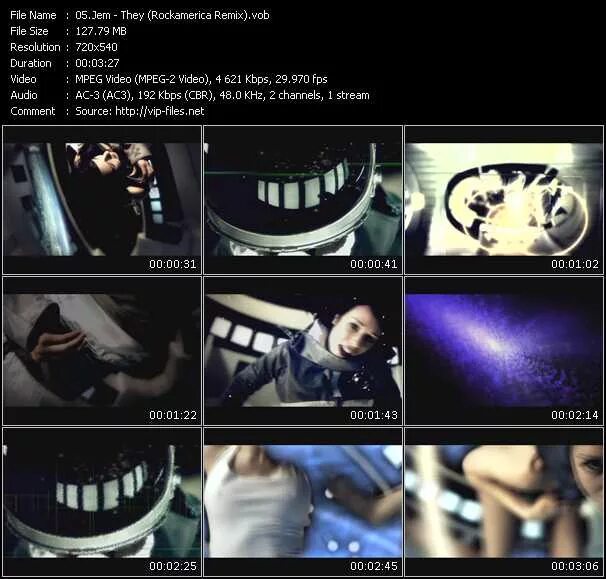The height and width of the screenshot is (579, 606).
Task: Select the file size value '127.79 MB'
Action: pos(101,31)
